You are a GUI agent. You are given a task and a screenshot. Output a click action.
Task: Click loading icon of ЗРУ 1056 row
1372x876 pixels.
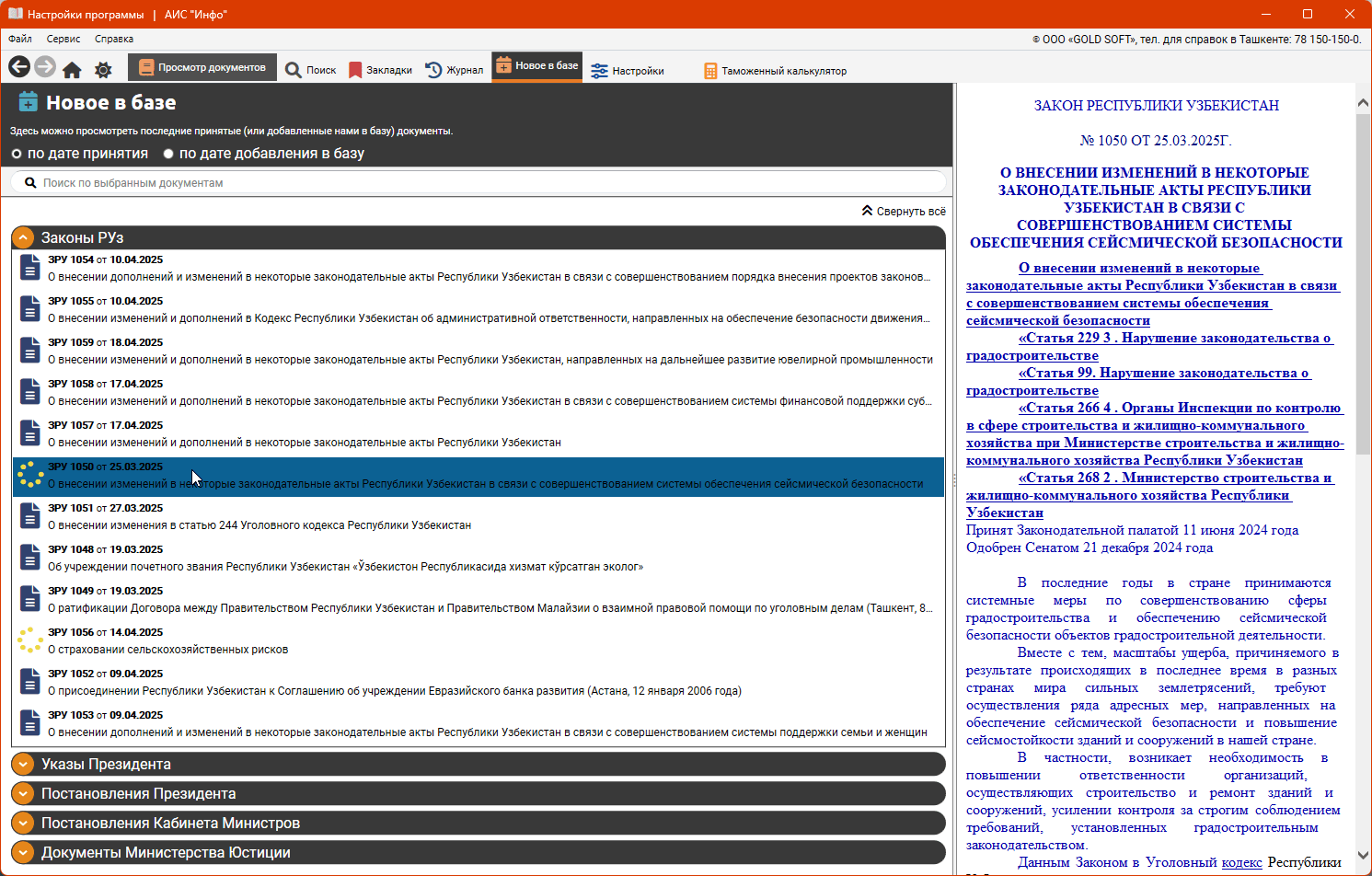click(30, 640)
